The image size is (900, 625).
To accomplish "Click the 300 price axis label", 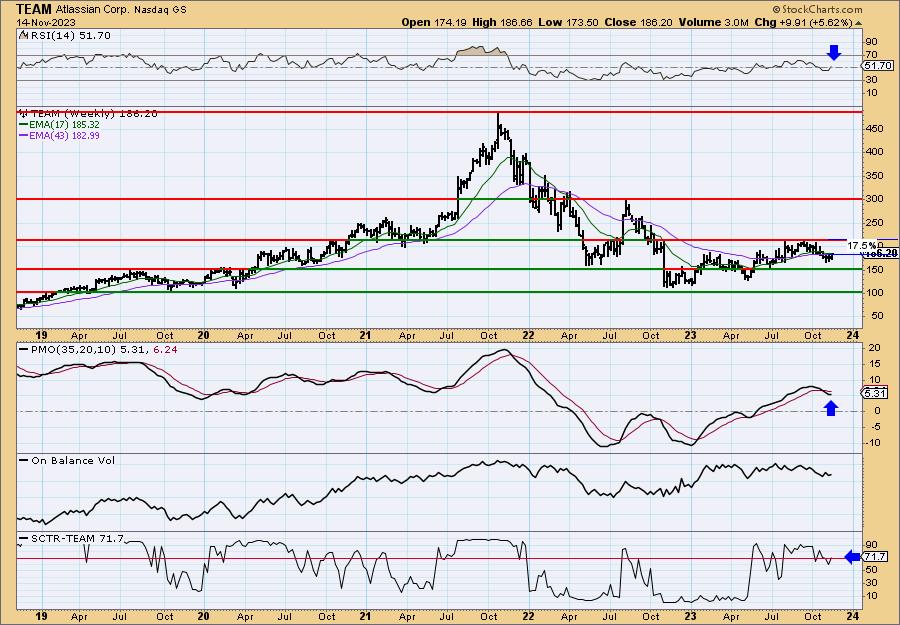I will 875,199.
